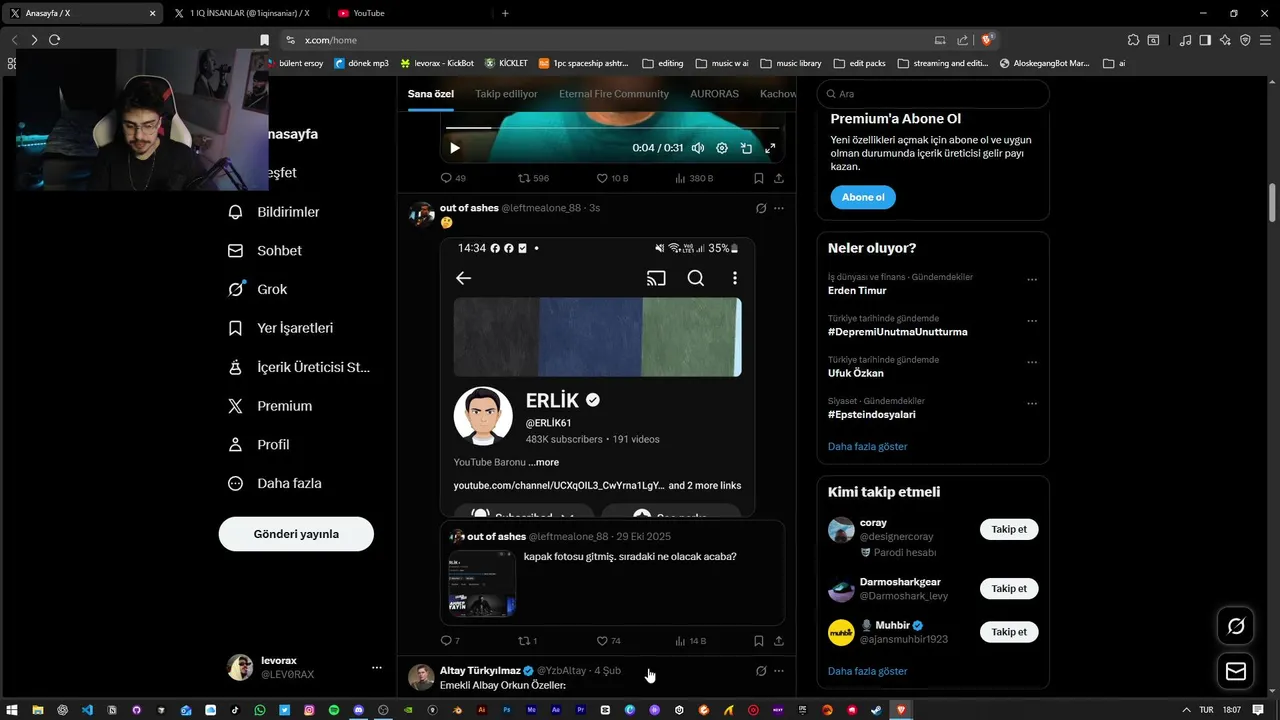Open Daha fazla sidebar menu
This screenshot has width=1280, height=720.
click(275, 483)
